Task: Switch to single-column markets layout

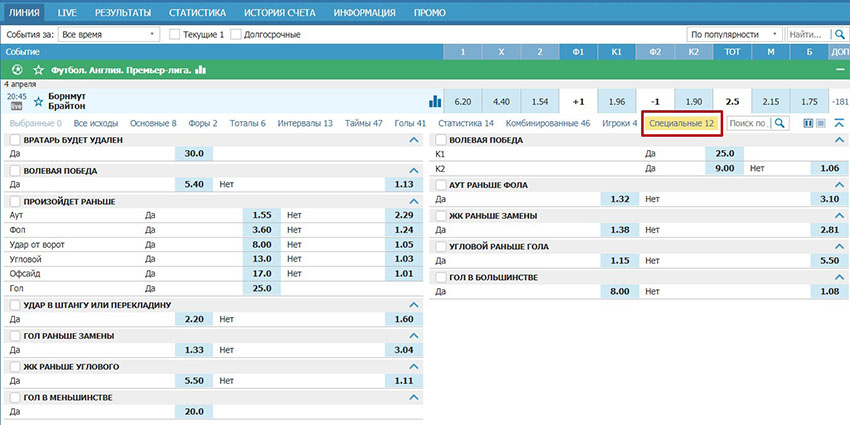Action: 821,123
